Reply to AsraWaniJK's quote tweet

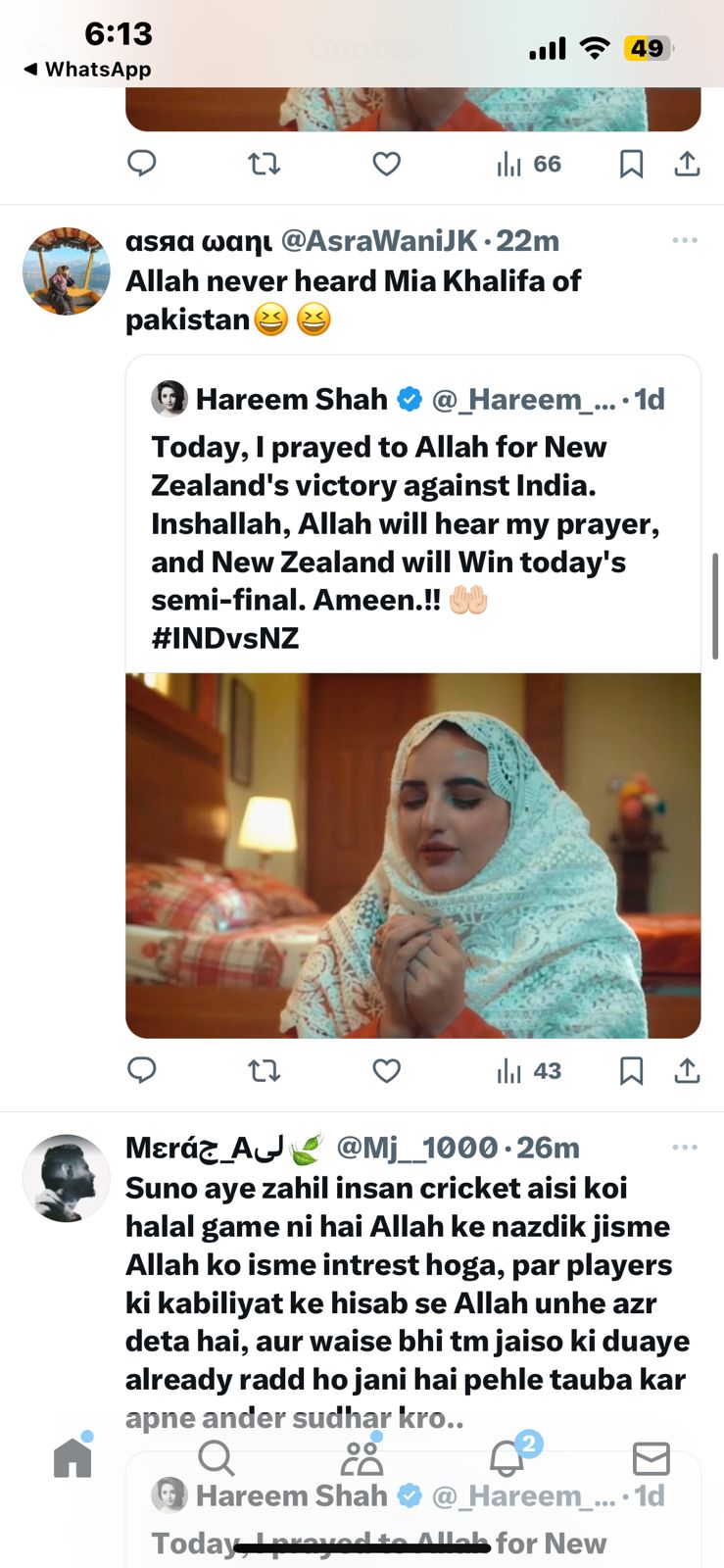coord(142,1070)
